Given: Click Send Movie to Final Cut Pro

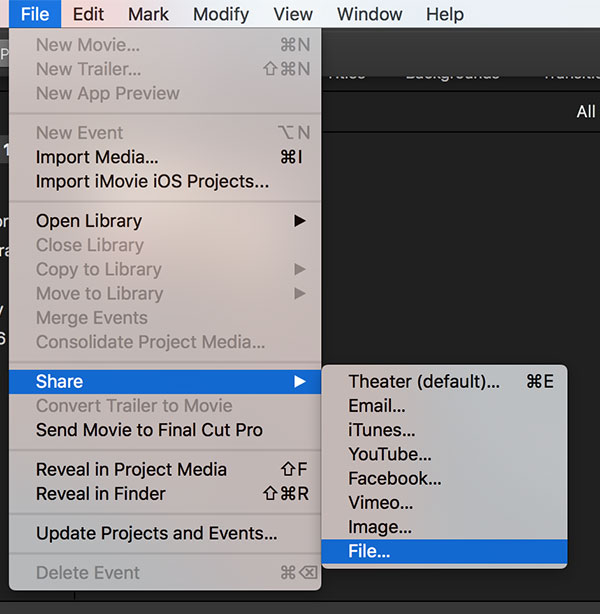Looking at the screenshot, I should [149, 430].
